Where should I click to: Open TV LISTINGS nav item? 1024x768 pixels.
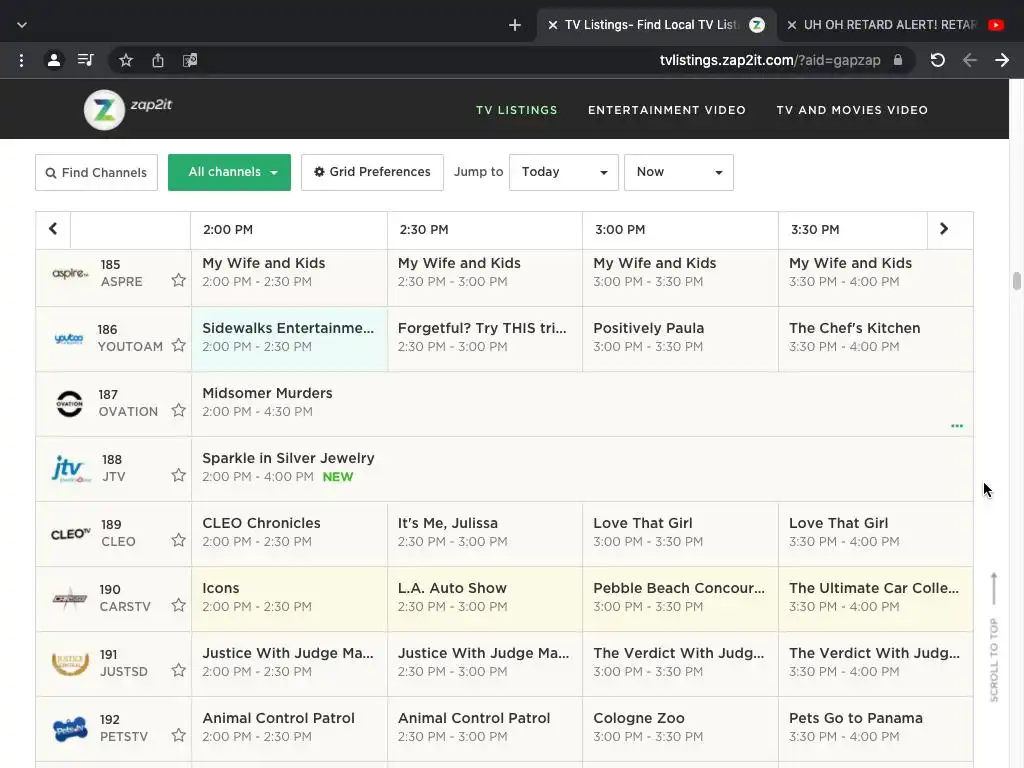click(517, 110)
